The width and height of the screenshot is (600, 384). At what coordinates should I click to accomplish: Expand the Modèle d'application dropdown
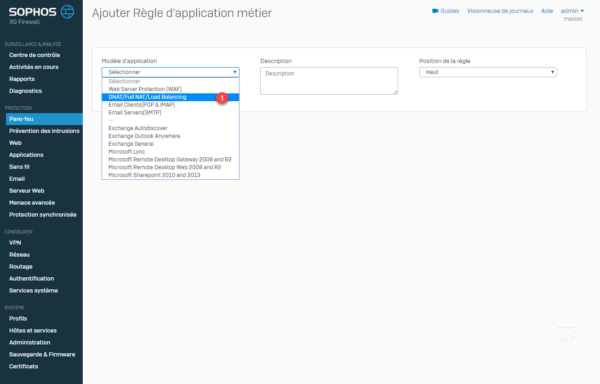pyautogui.click(x=170, y=72)
